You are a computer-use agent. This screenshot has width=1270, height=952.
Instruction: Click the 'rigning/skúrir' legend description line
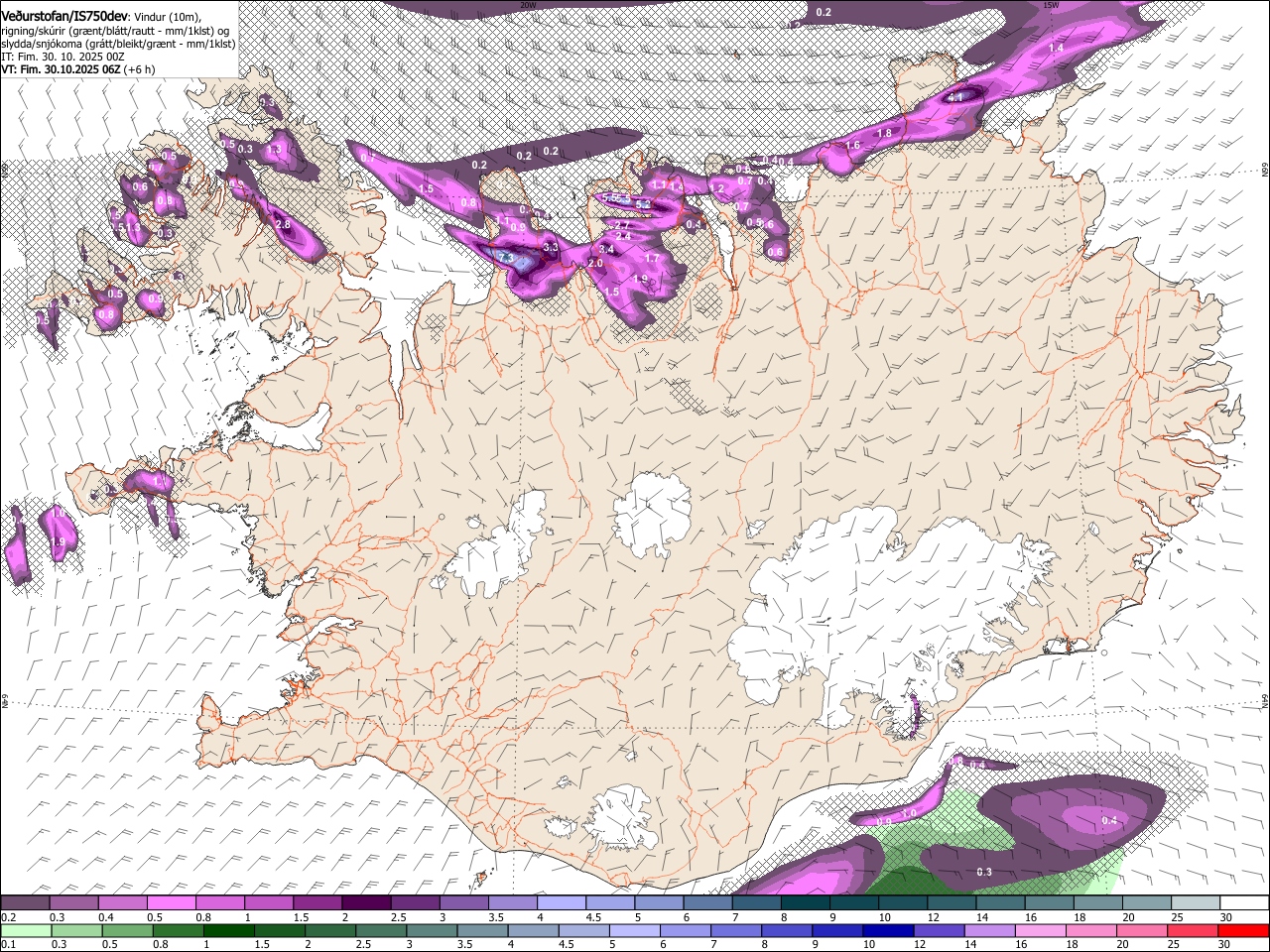115,31
